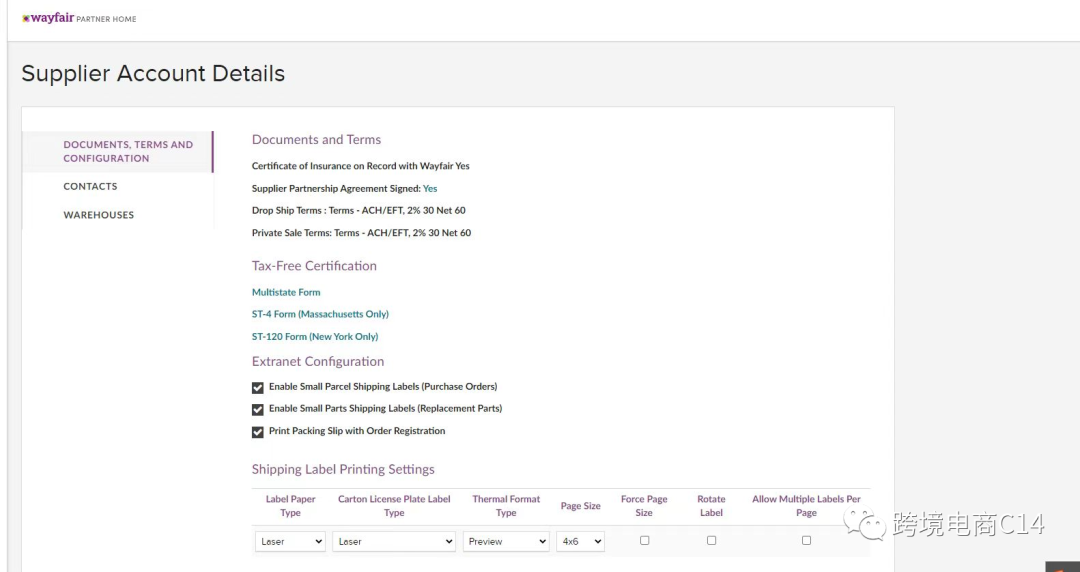This screenshot has width=1080, height=572.
Task: Uncheck Enable Small Parcel Shipping Labels
Action: 258,387
